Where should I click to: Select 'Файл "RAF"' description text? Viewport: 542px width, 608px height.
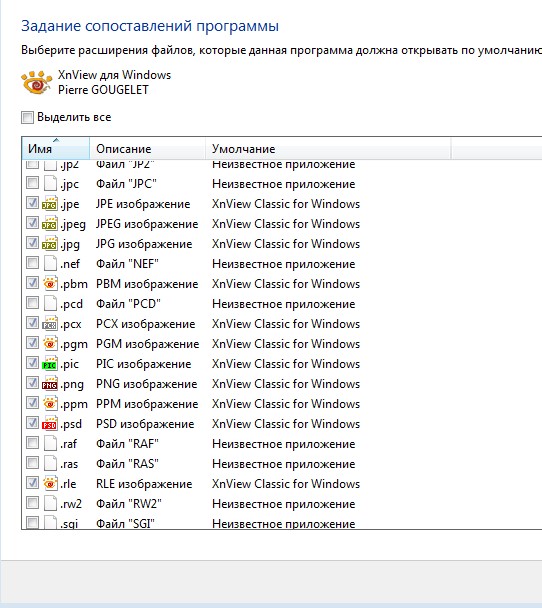pyautogui.click(x=127, y=444)
